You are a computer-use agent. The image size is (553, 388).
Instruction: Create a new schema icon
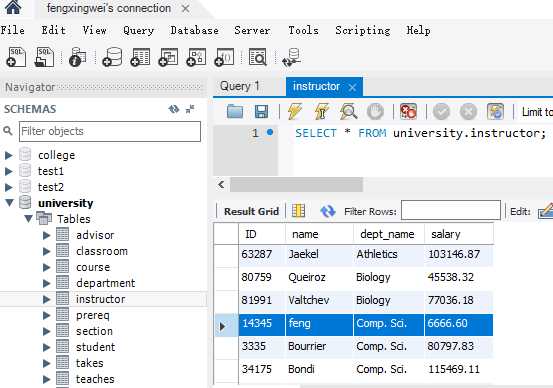(112, 57)
